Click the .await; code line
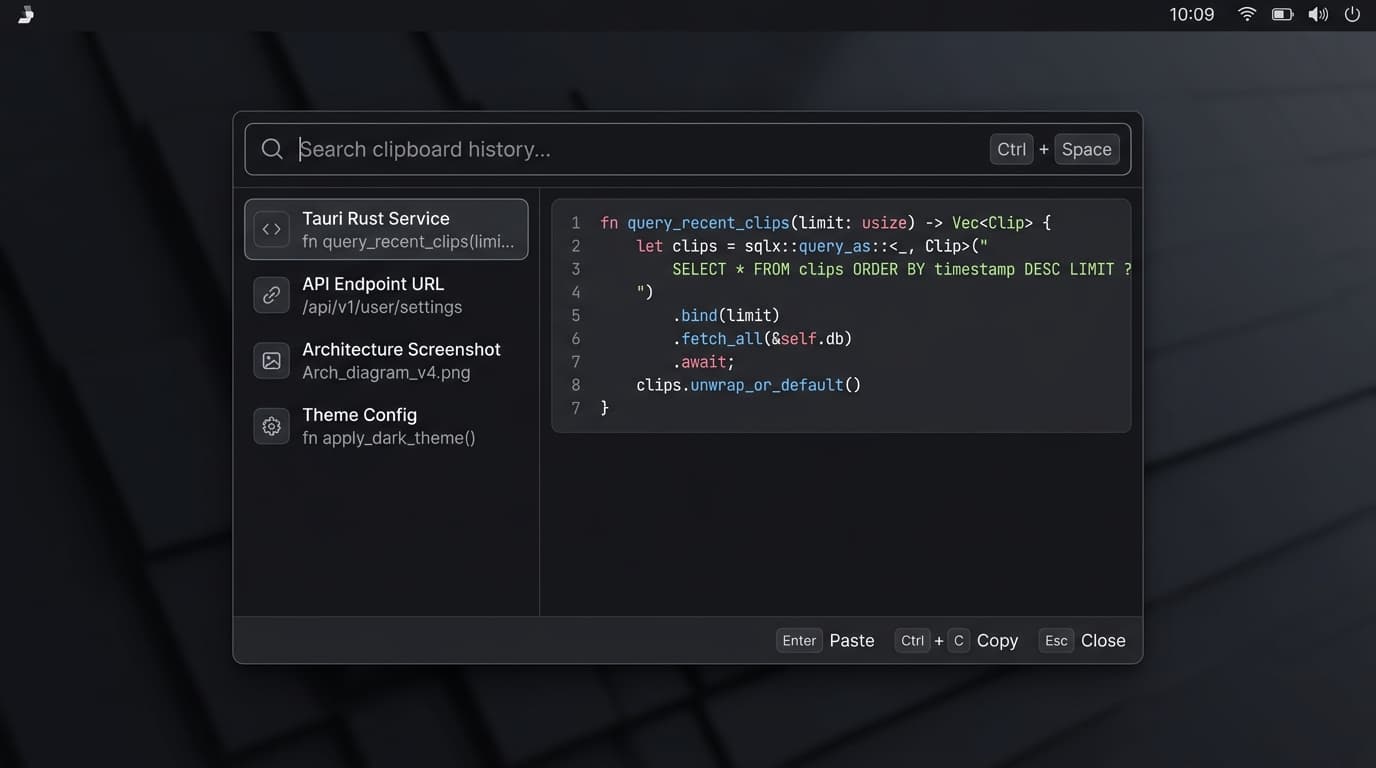The width and height of the screenshot is (1376, 768). point(703,361)
